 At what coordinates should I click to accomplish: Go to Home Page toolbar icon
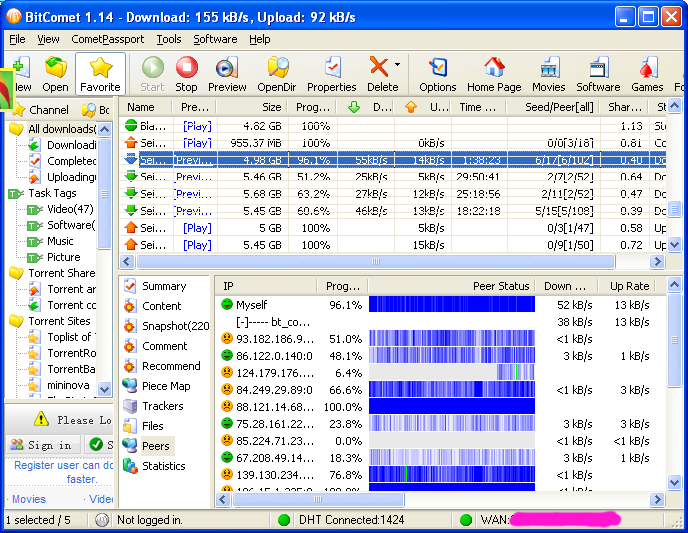[494, 74]
